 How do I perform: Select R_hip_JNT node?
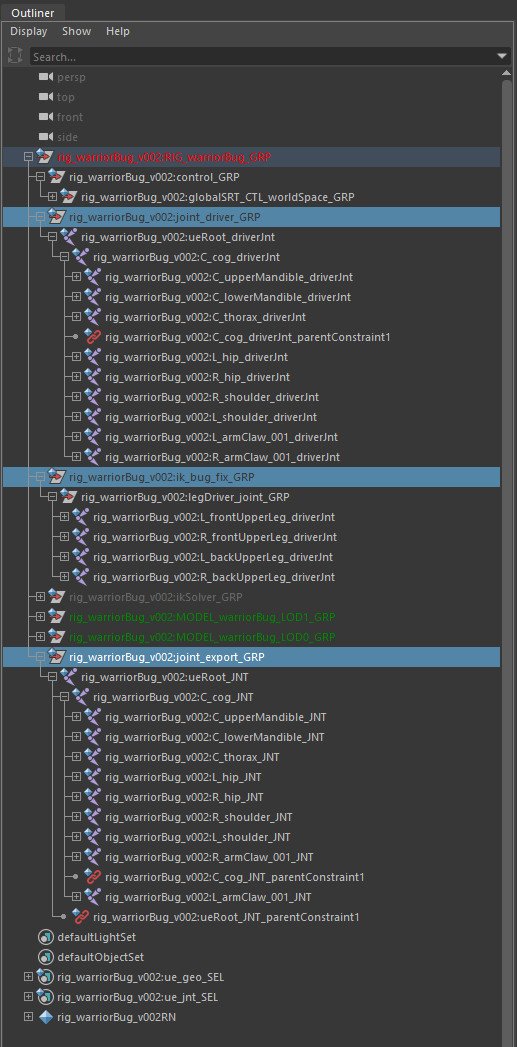(x=184, y=797)
